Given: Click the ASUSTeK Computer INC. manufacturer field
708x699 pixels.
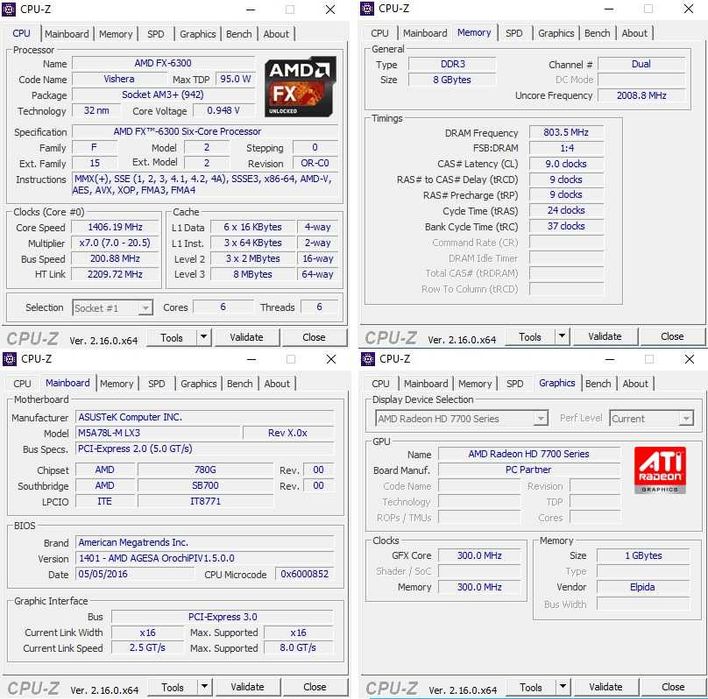Looking at the screenshot, I should click(205, 417).
